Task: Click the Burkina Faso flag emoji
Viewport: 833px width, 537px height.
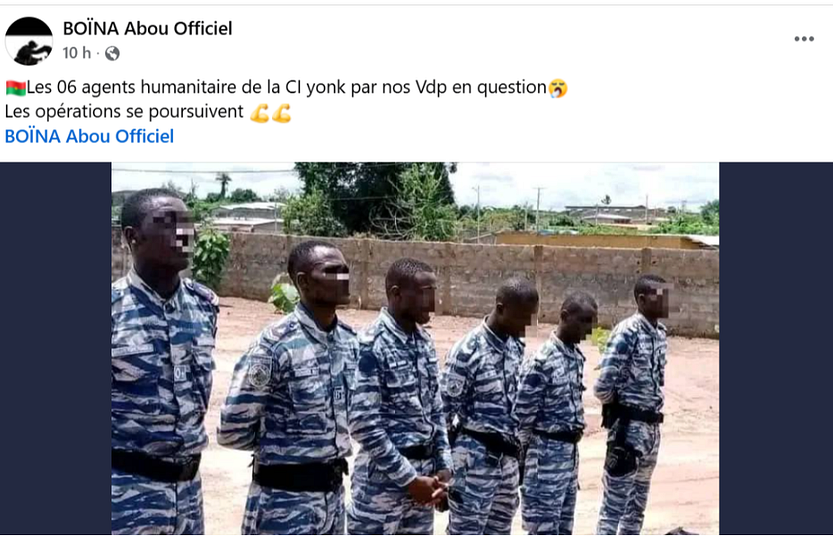Action: pos(16,88)
